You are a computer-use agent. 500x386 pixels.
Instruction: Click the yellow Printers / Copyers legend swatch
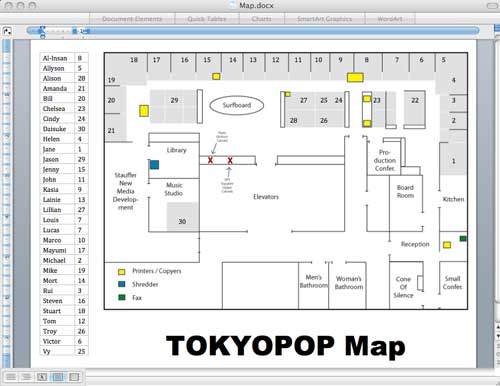pos(122,272)
